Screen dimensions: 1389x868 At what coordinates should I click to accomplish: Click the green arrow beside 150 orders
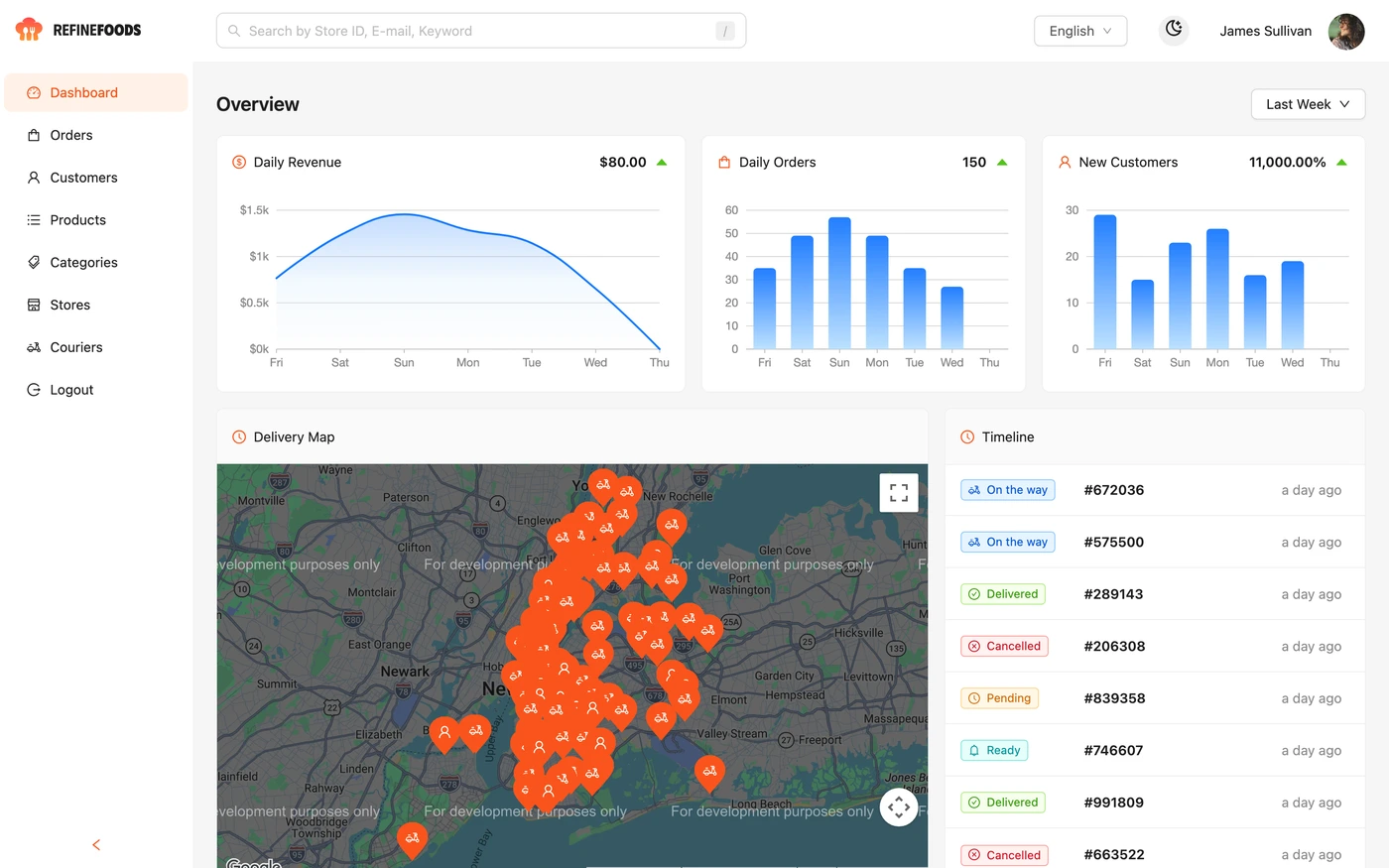1002,162
